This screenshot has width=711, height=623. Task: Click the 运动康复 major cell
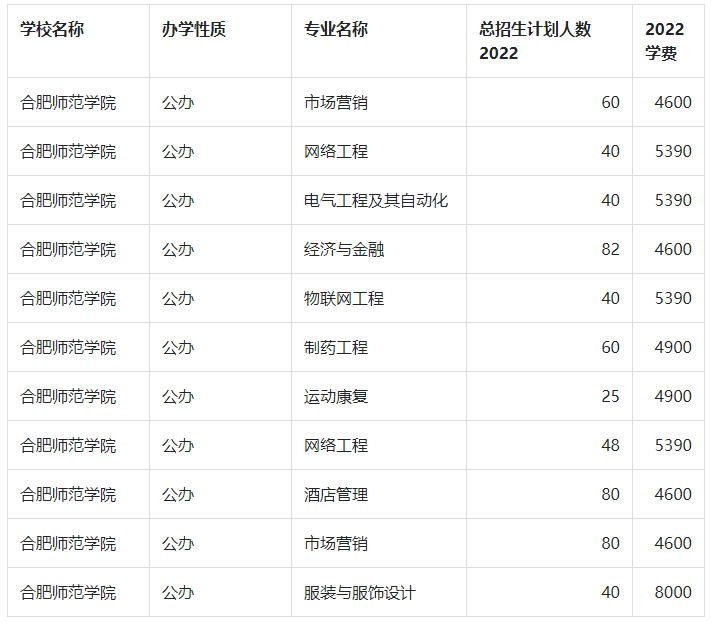(x=336, y=396)
